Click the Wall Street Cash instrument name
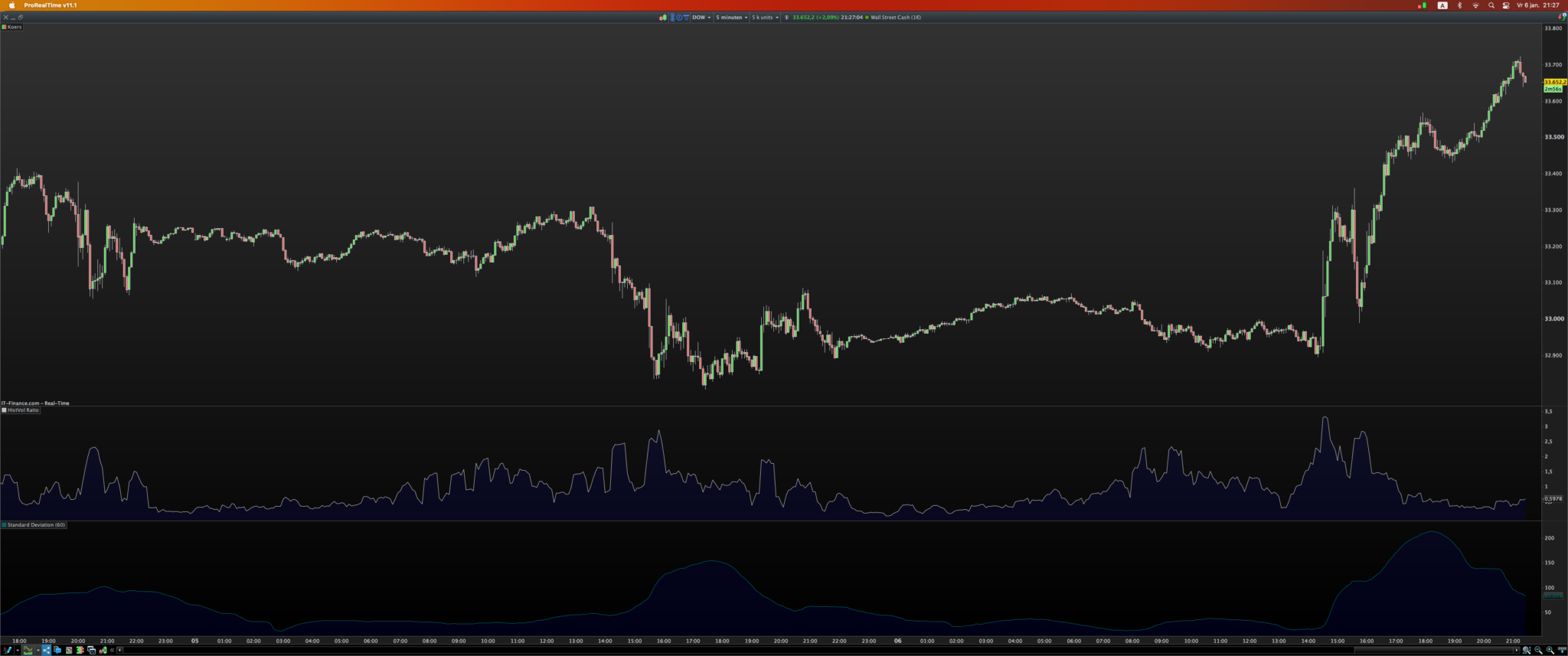 click(896, 17)
